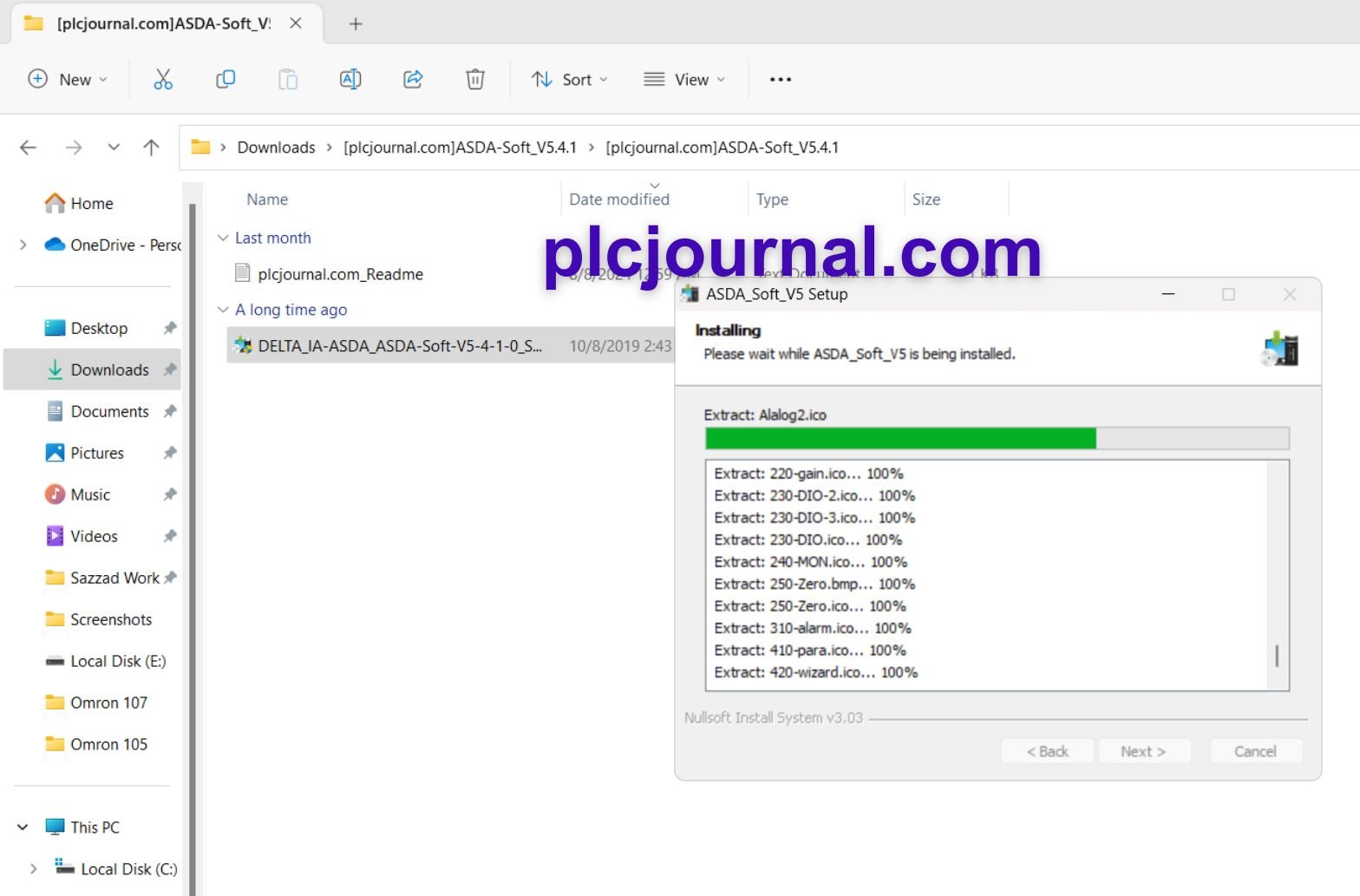Open the Omron 107 folder
Image resolution: width=1360 pixels, height=896 pixels.
pos(95,703)
